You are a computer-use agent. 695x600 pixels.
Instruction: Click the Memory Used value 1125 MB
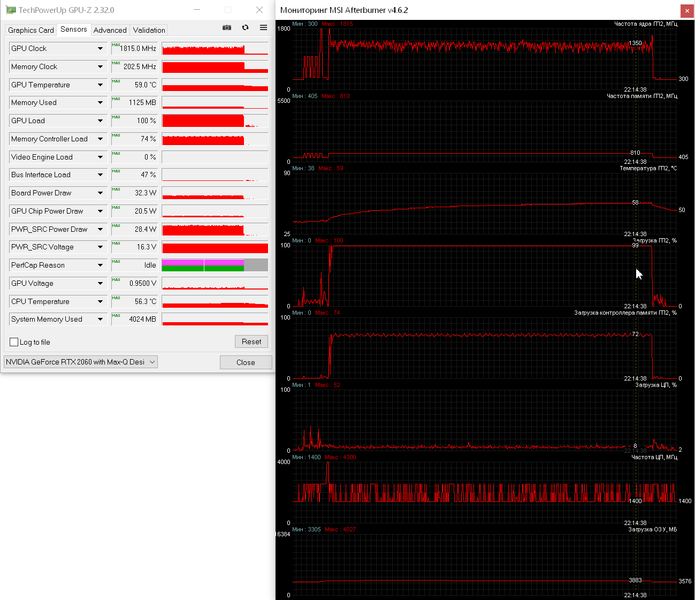pyautogui.click(x=135, y=102)
